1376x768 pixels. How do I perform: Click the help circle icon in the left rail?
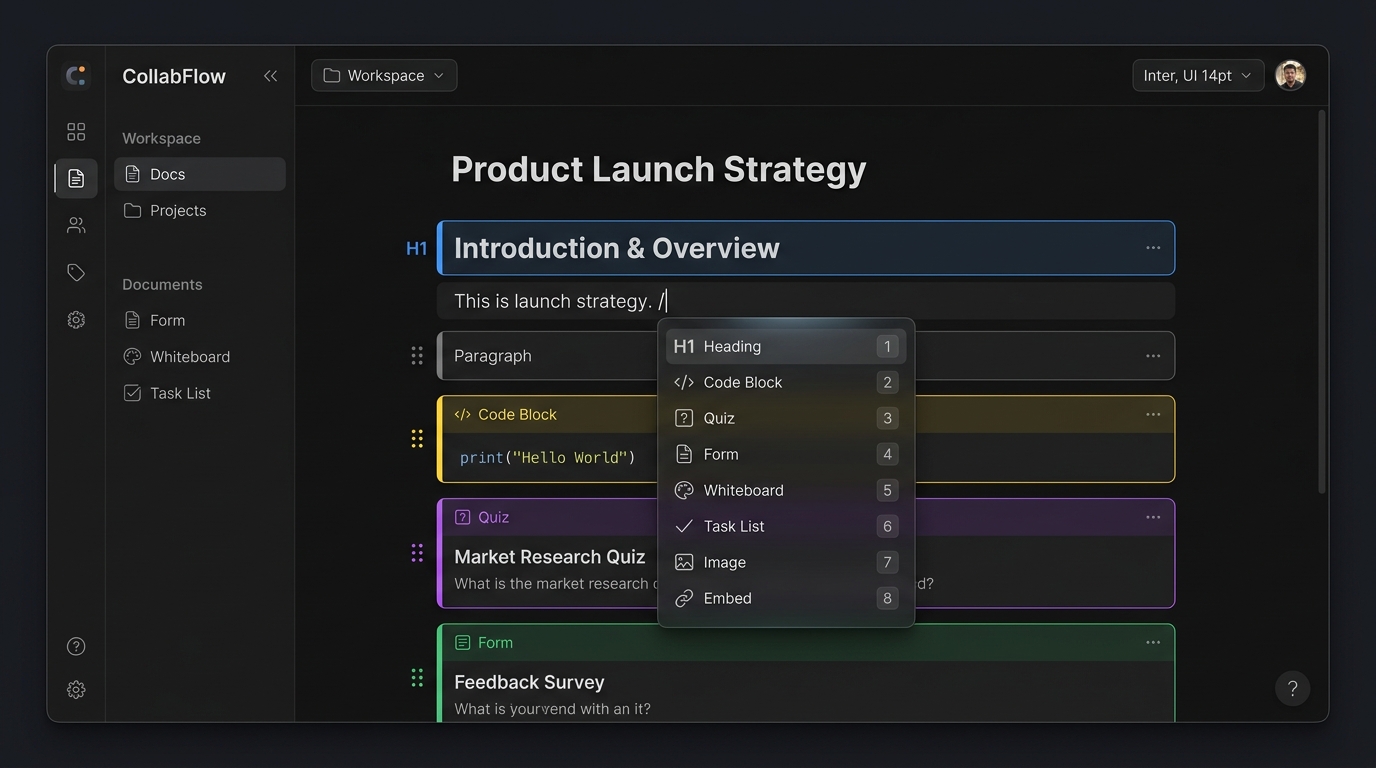coord(76,646)
